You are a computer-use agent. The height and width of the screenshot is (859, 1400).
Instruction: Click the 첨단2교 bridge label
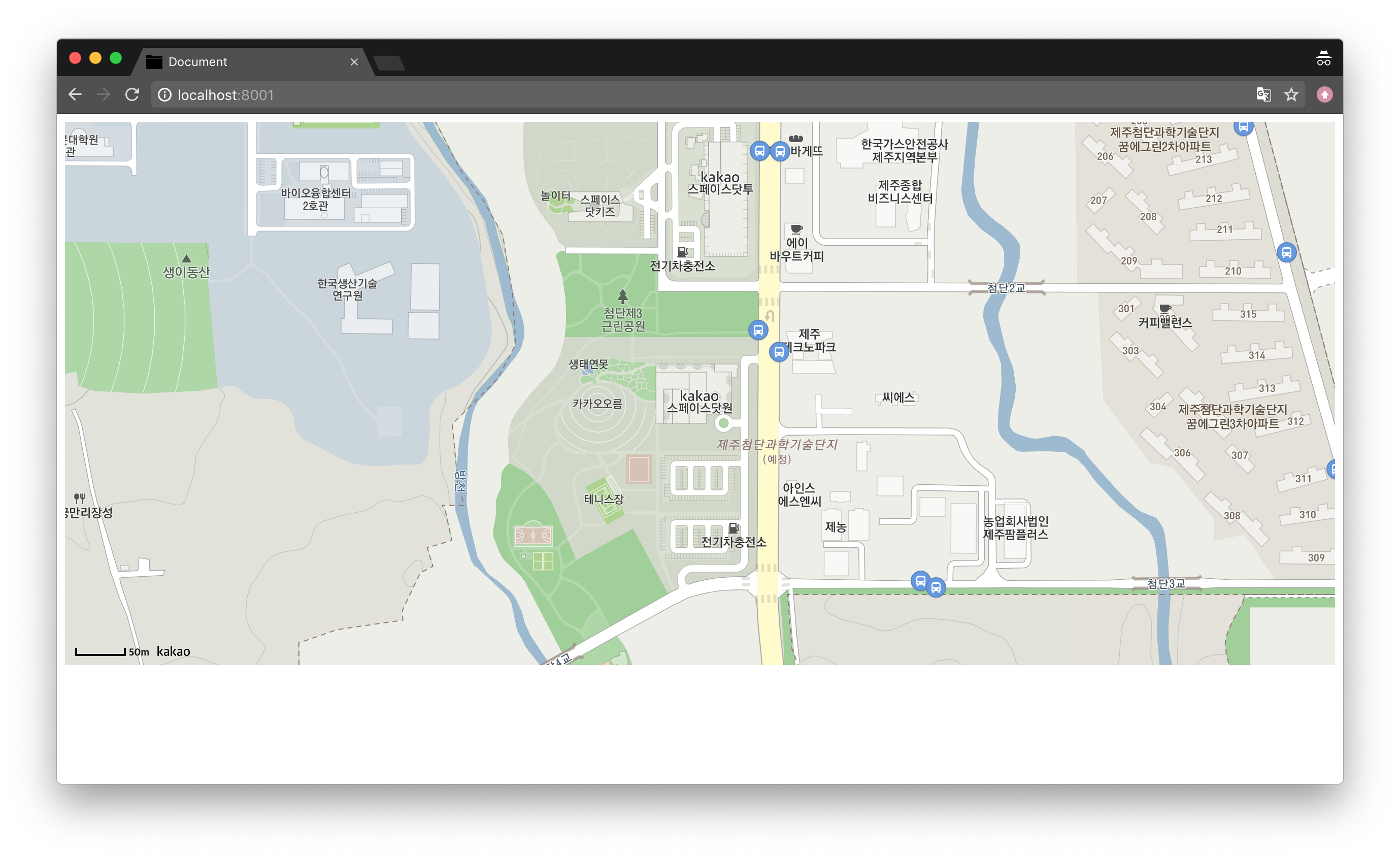pyautogui.click(x=1006, y=288)
